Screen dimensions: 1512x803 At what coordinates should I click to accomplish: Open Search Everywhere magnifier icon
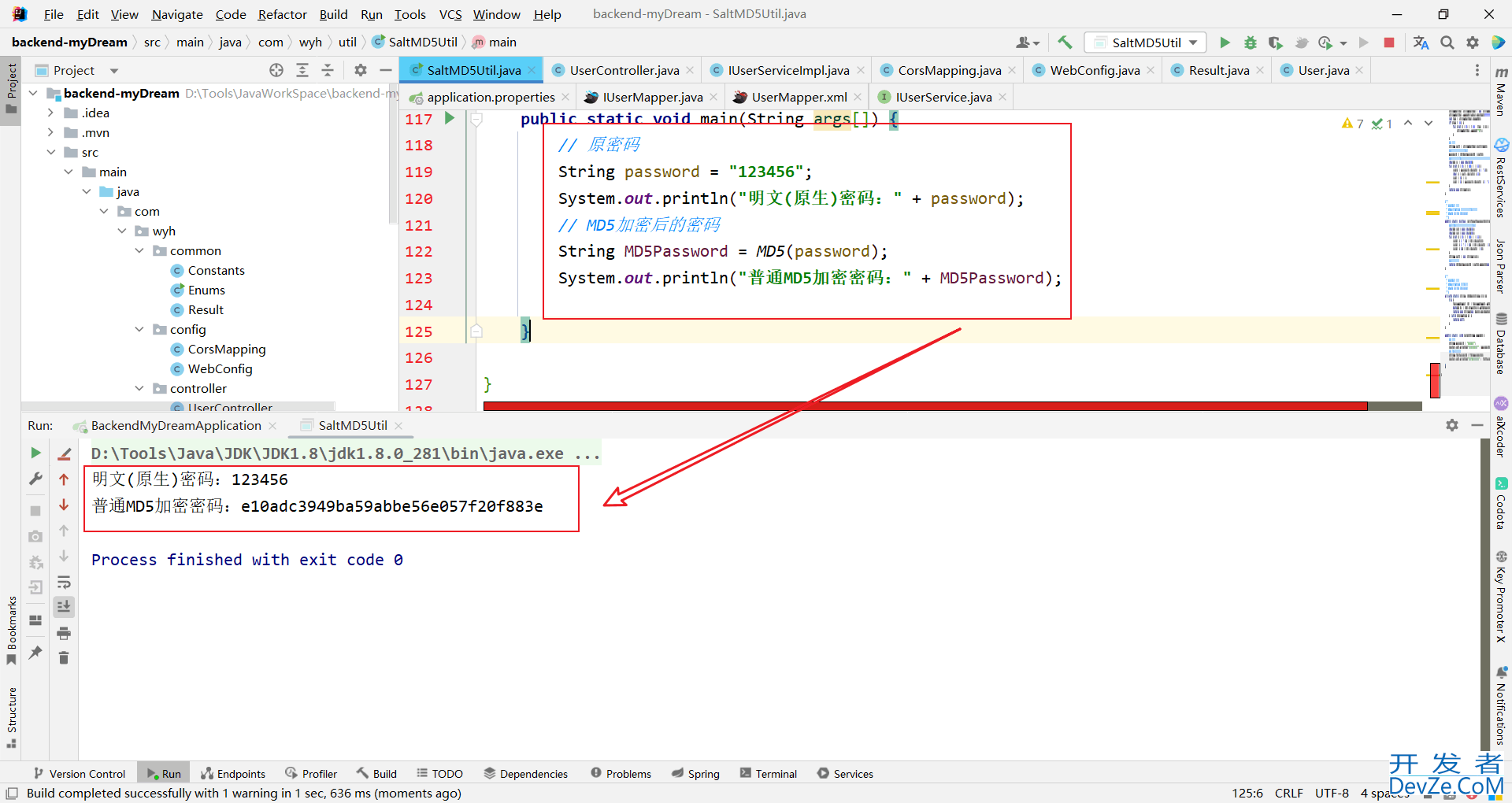point(1447,43)
